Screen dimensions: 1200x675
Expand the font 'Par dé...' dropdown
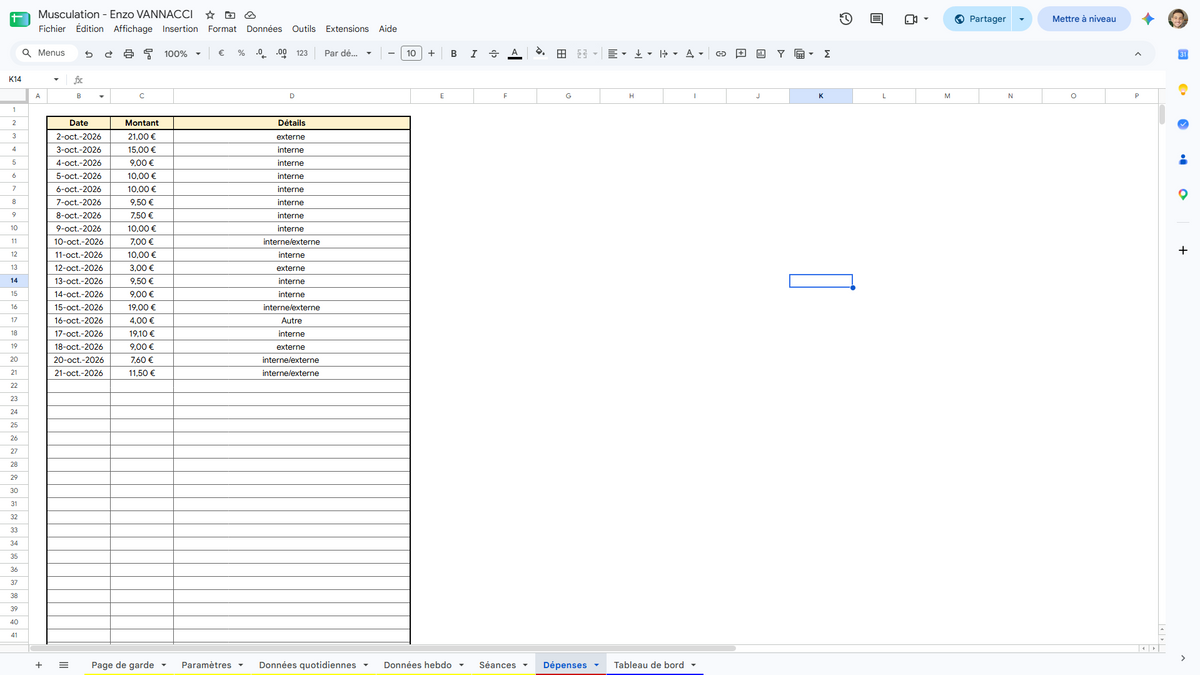coord(348,54)
